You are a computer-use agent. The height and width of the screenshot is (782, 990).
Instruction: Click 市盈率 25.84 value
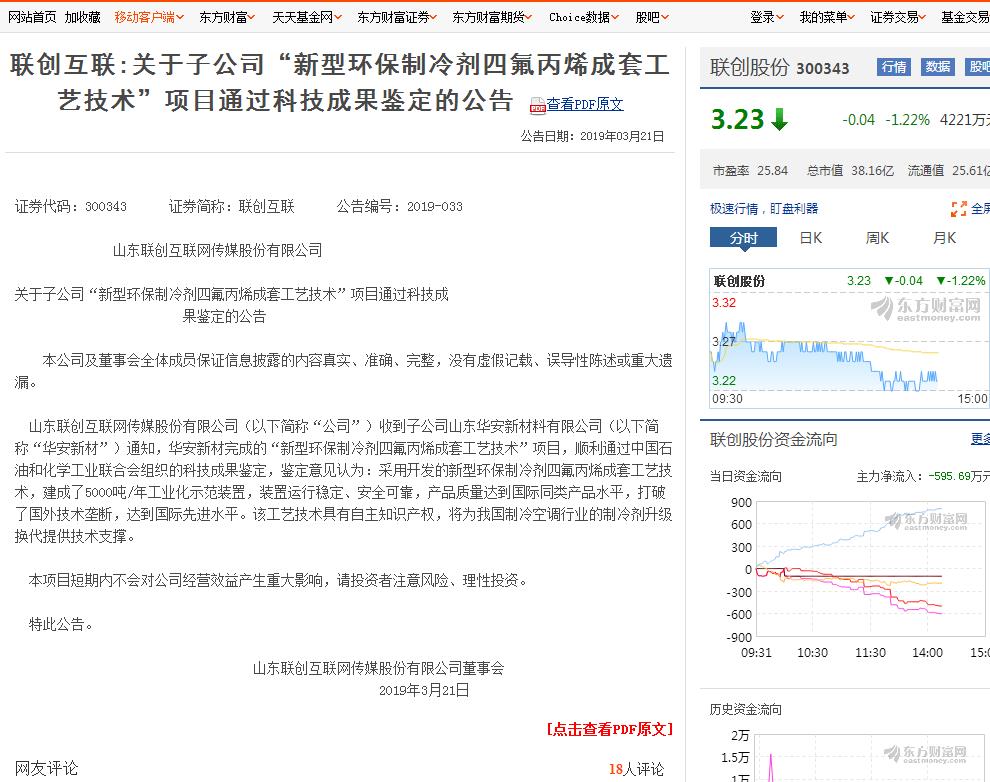(750, 170)
